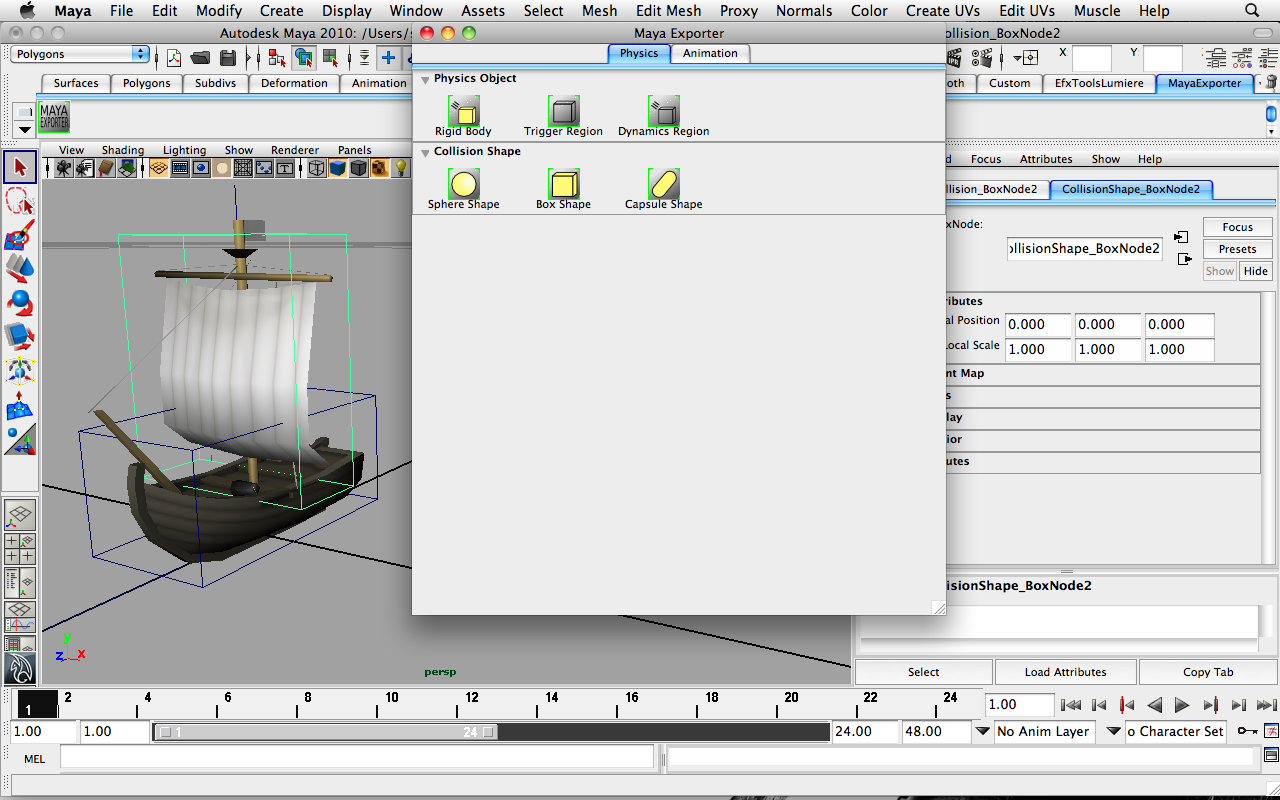The image size is (1280, 800).
Task: Launch the Maya Exporter shelf button
Action: click(x=54, y=117)
